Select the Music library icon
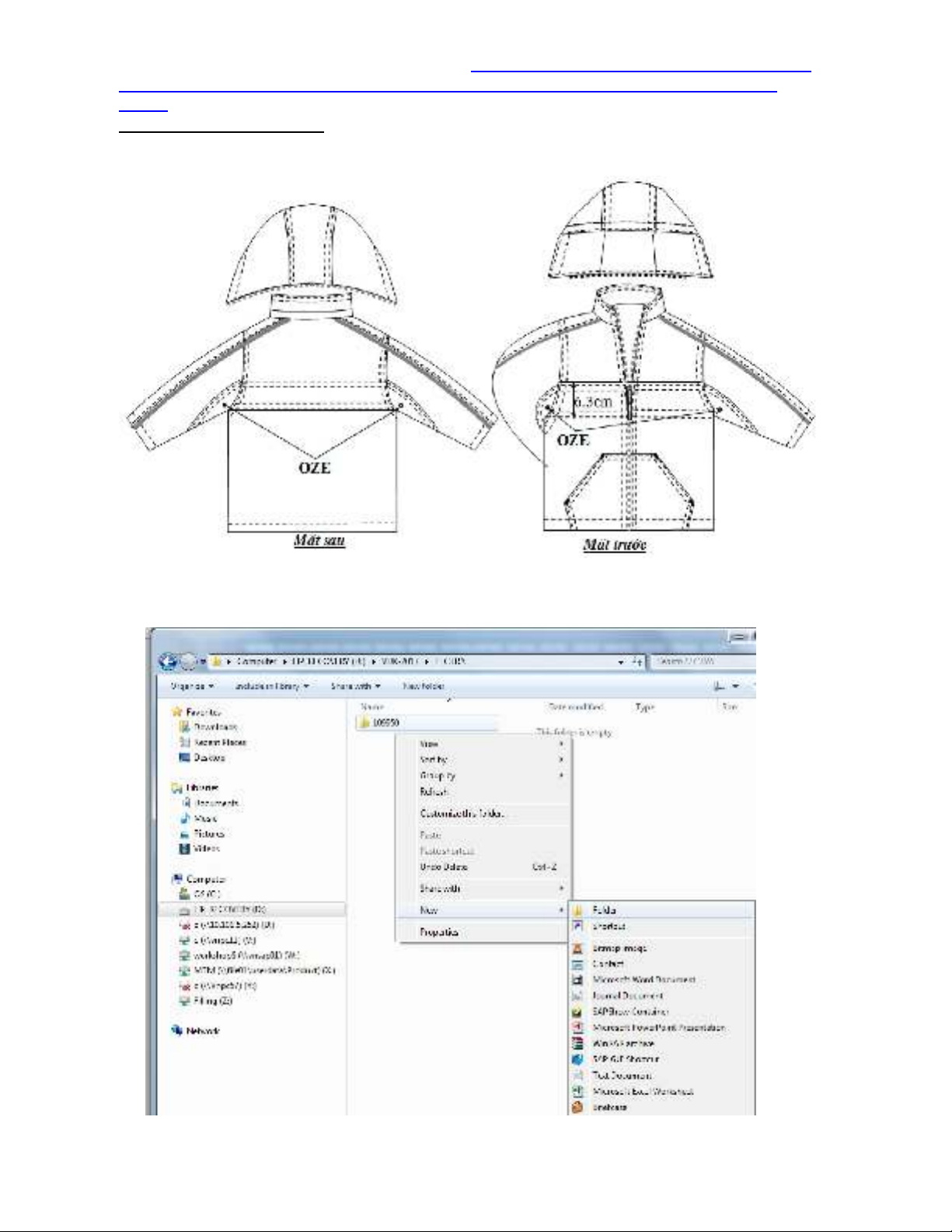The height and width of the screenshot is (1232, 952). [x=185, y=818]
